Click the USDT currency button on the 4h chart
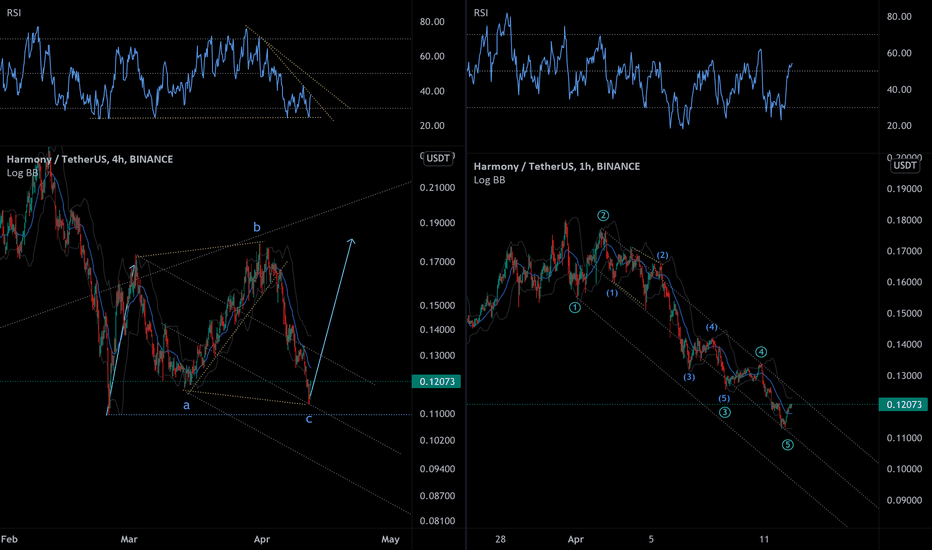Image resolution: width=932 pixels, height=550 pixels. tap(437, 158)
